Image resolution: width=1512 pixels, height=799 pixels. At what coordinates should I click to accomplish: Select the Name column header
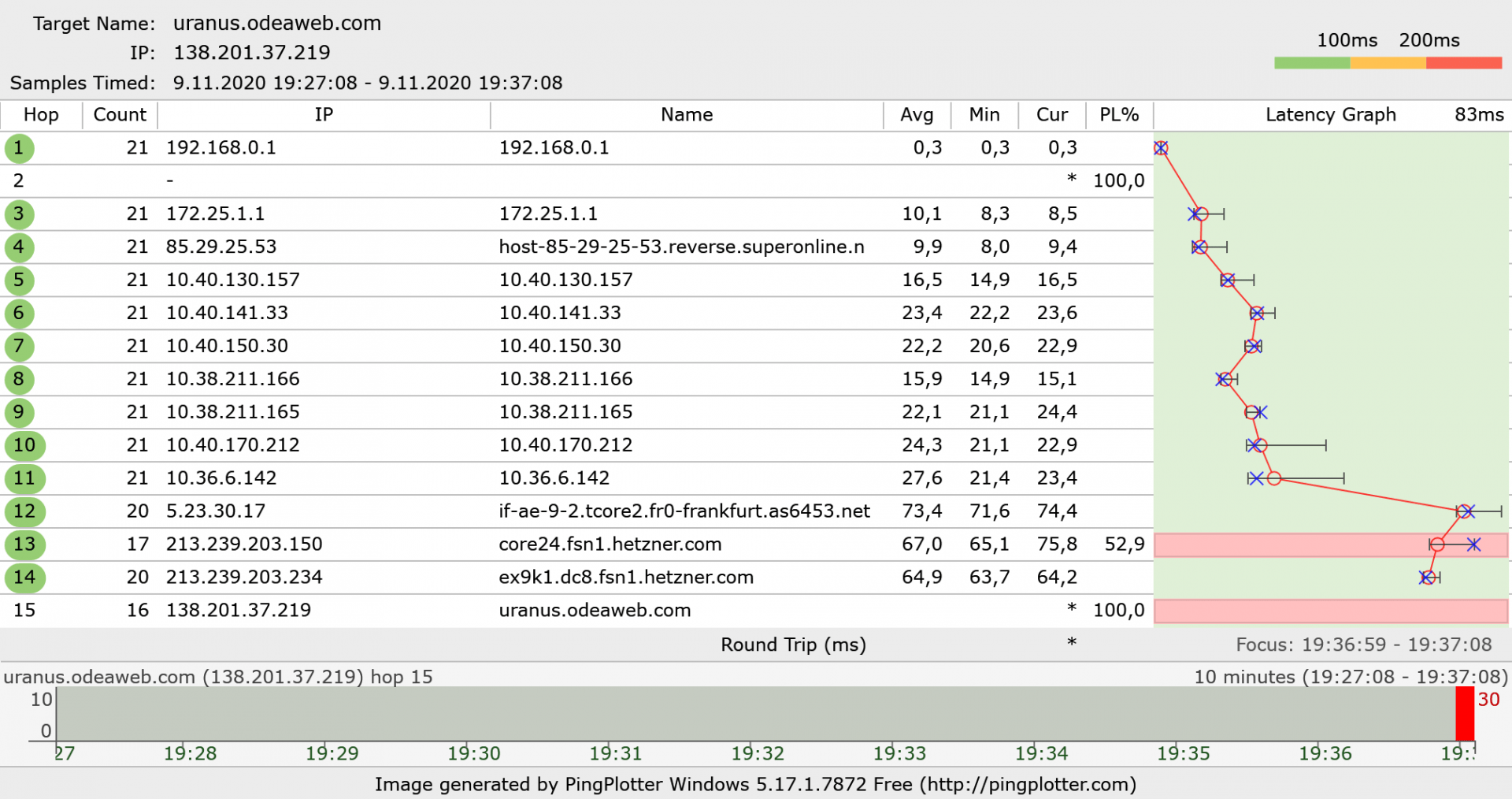[x=687, y=115]
